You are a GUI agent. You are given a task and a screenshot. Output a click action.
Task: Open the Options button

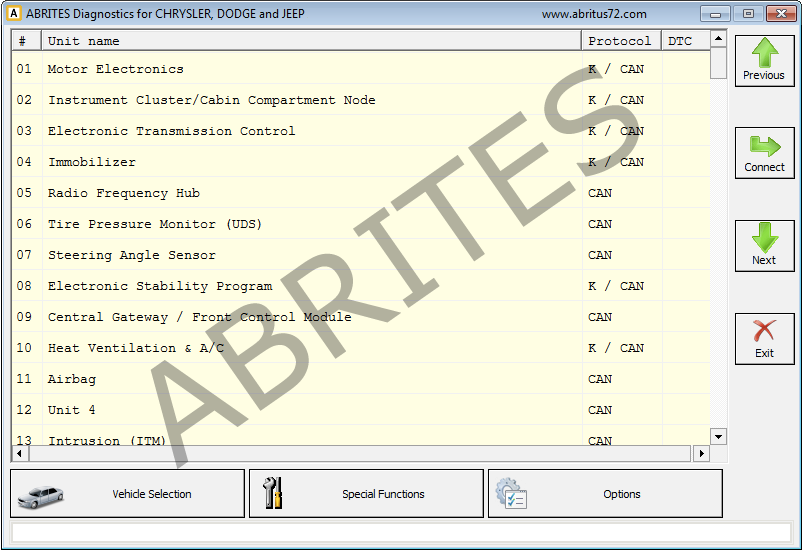(605, 494)
